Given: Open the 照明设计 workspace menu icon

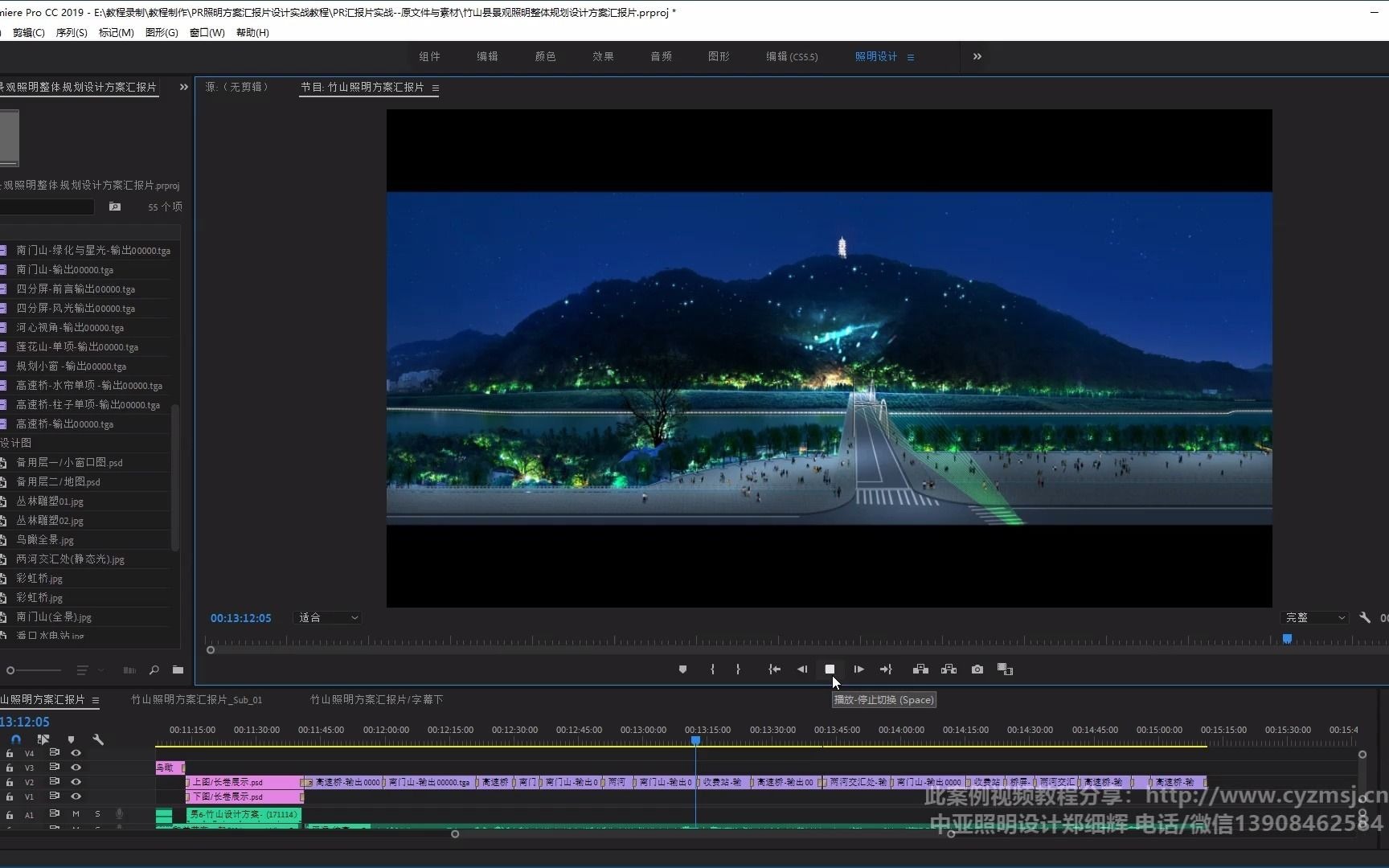Looking at the screenshot, I should (910, 57).
